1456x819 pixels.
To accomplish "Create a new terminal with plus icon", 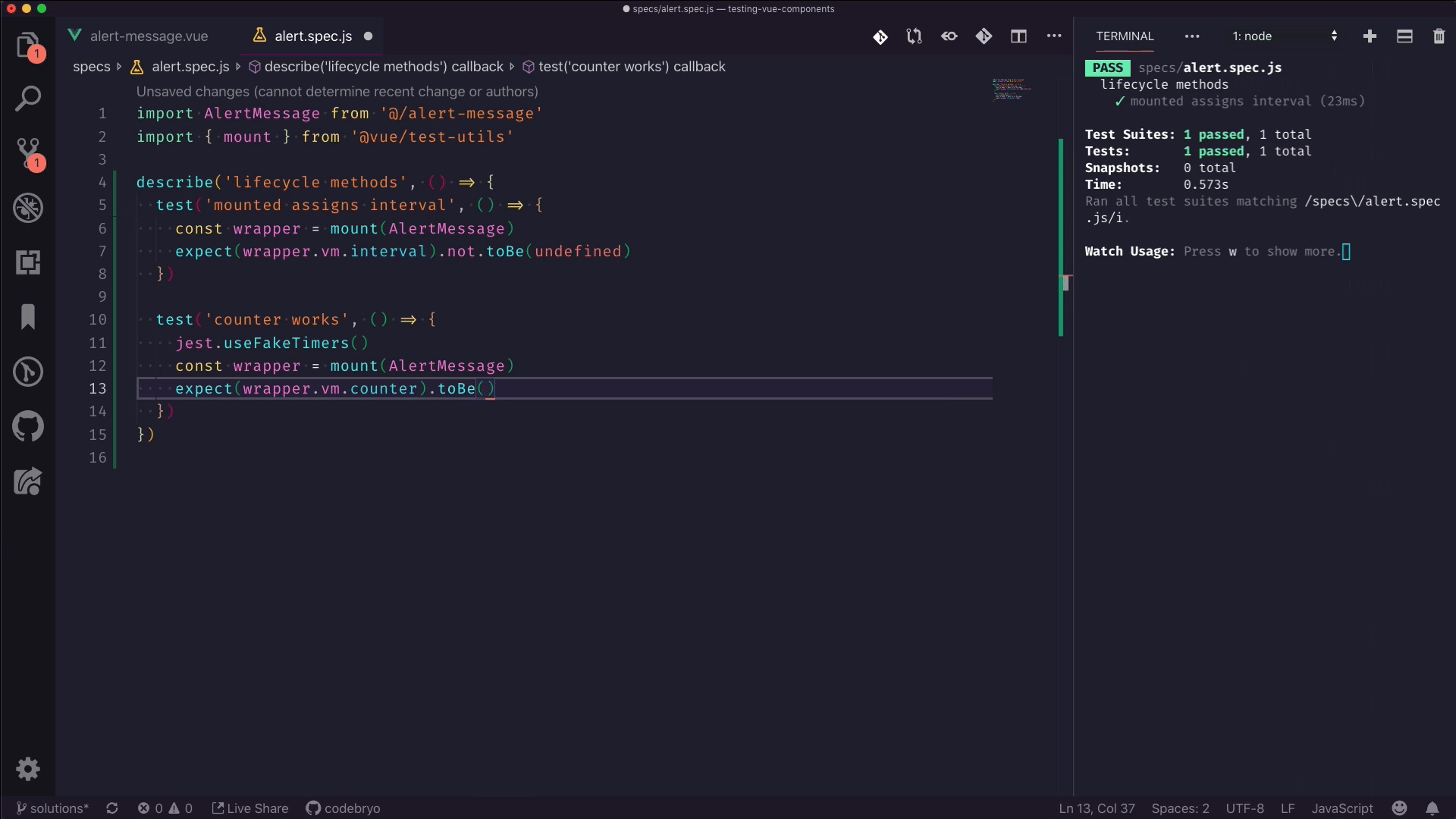I will [1370, 36].
